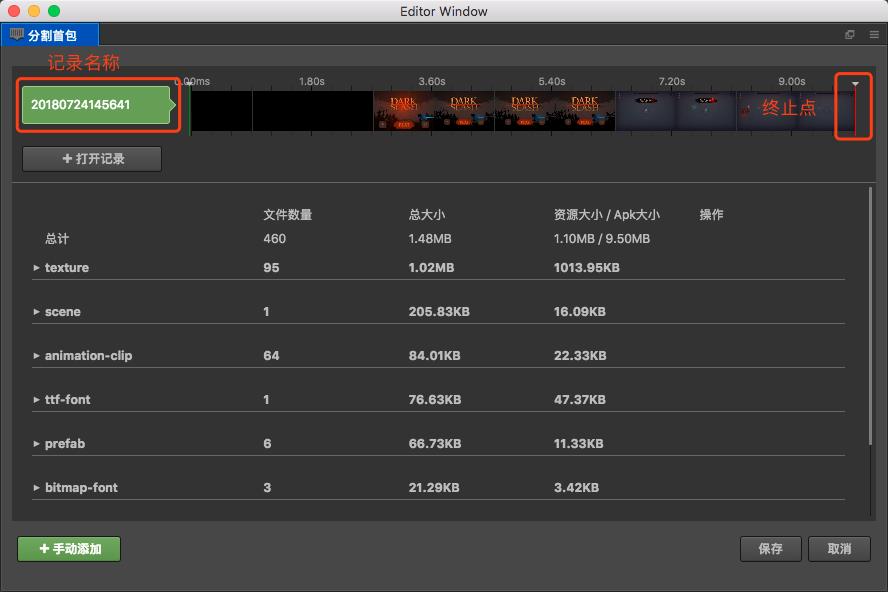
Task: Click bitmap-font size 21.29KB
Action: [x=434, y=487]
